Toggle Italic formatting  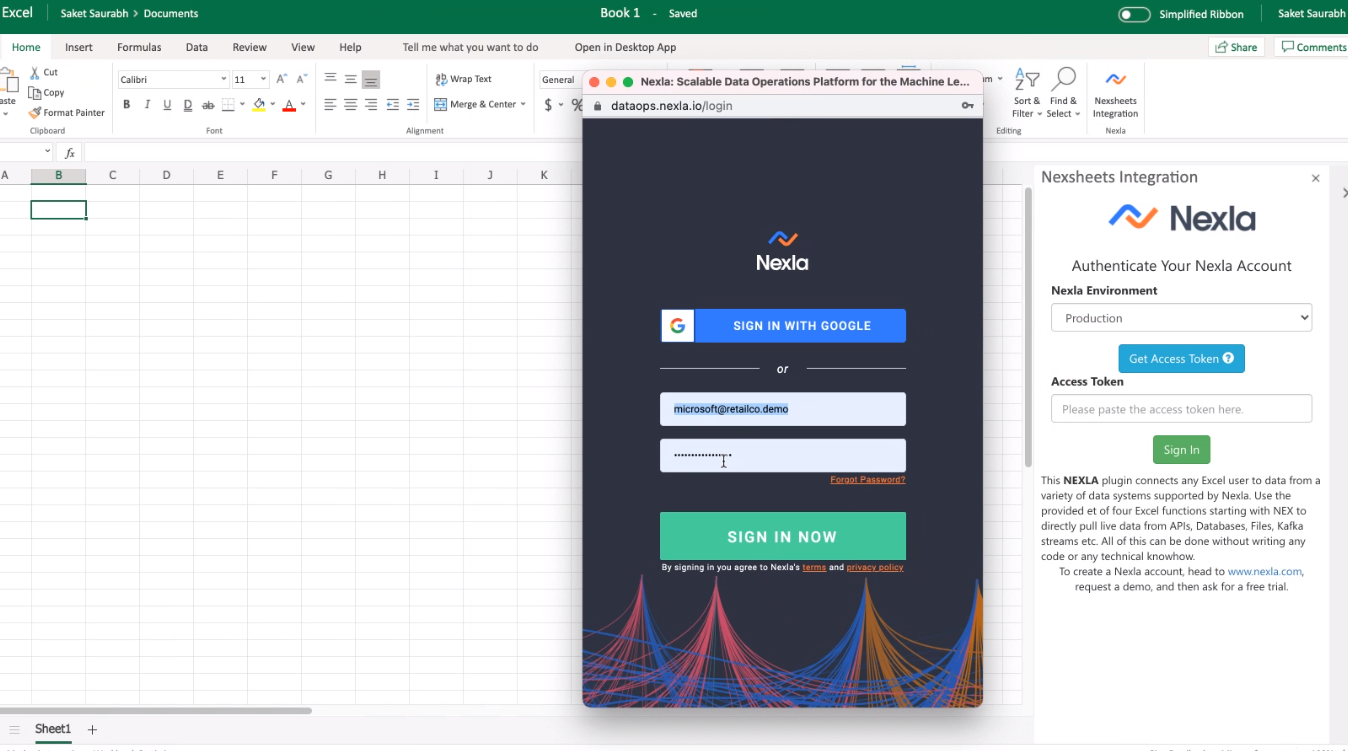(147, 105)
